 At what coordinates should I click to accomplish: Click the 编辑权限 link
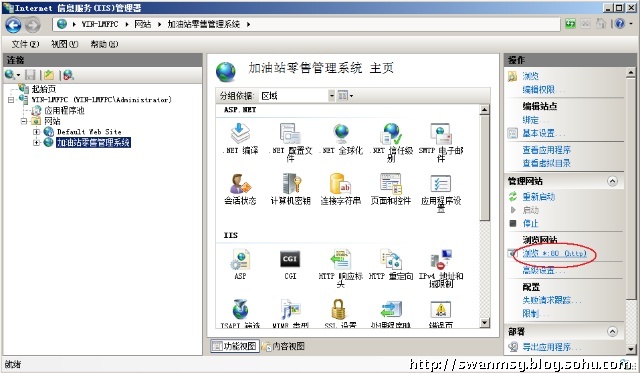543,90
